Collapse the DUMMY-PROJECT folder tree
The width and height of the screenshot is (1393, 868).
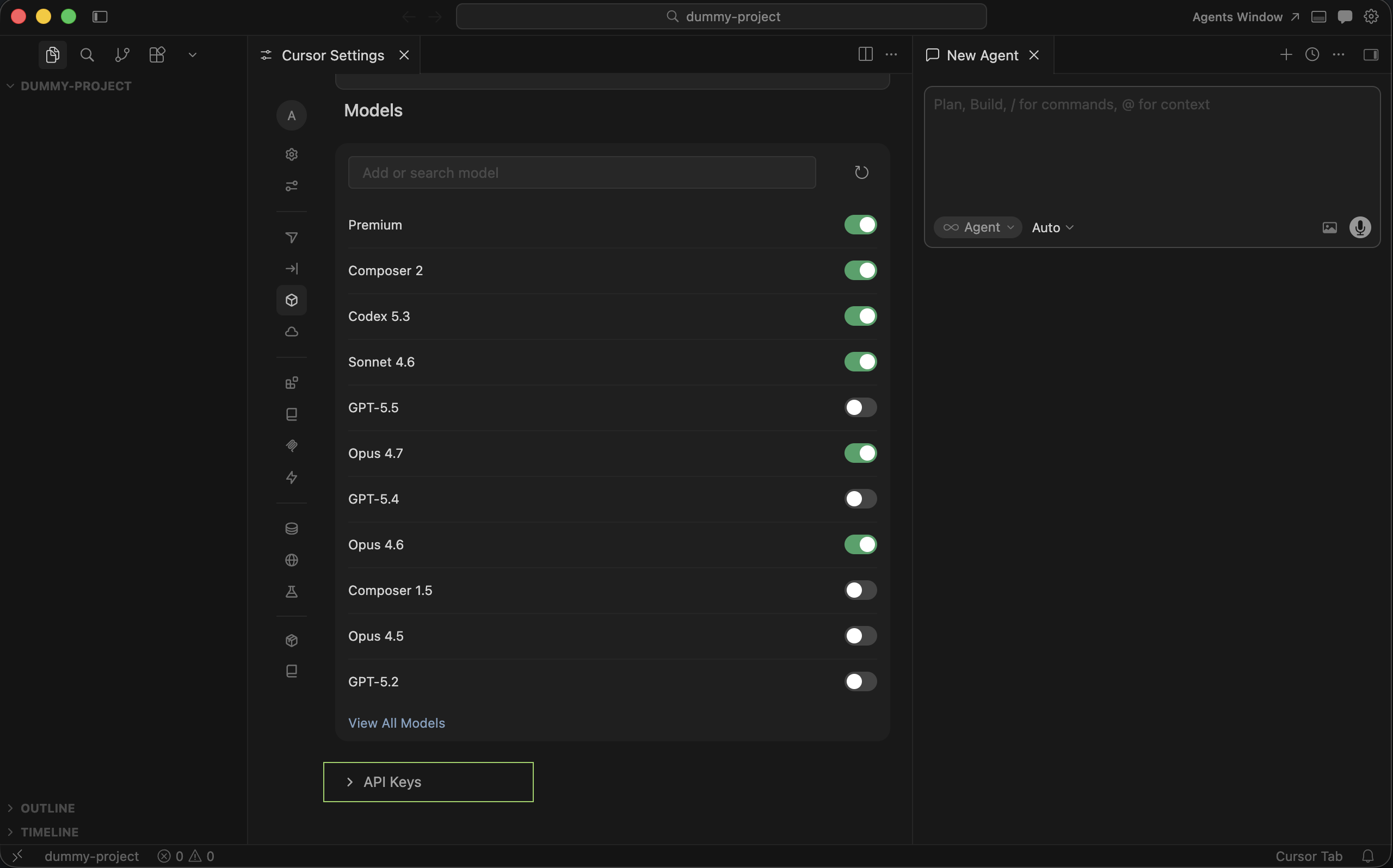point(69,86)
